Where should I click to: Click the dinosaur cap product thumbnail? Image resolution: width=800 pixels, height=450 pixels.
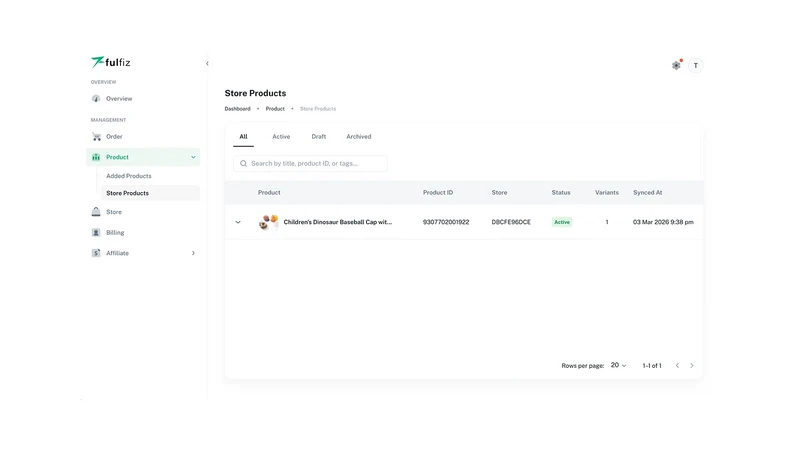coord(268,222)
